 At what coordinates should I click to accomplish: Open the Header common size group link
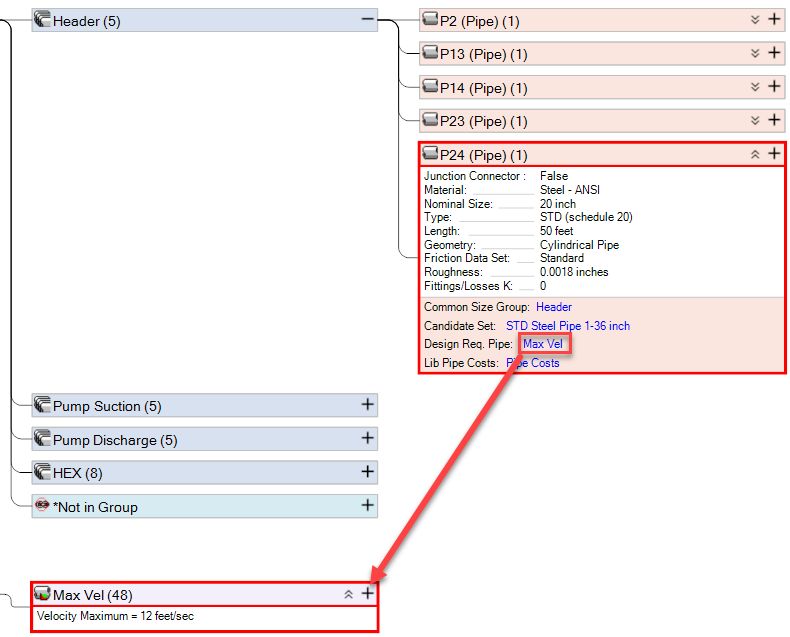(x=554, y=307)
